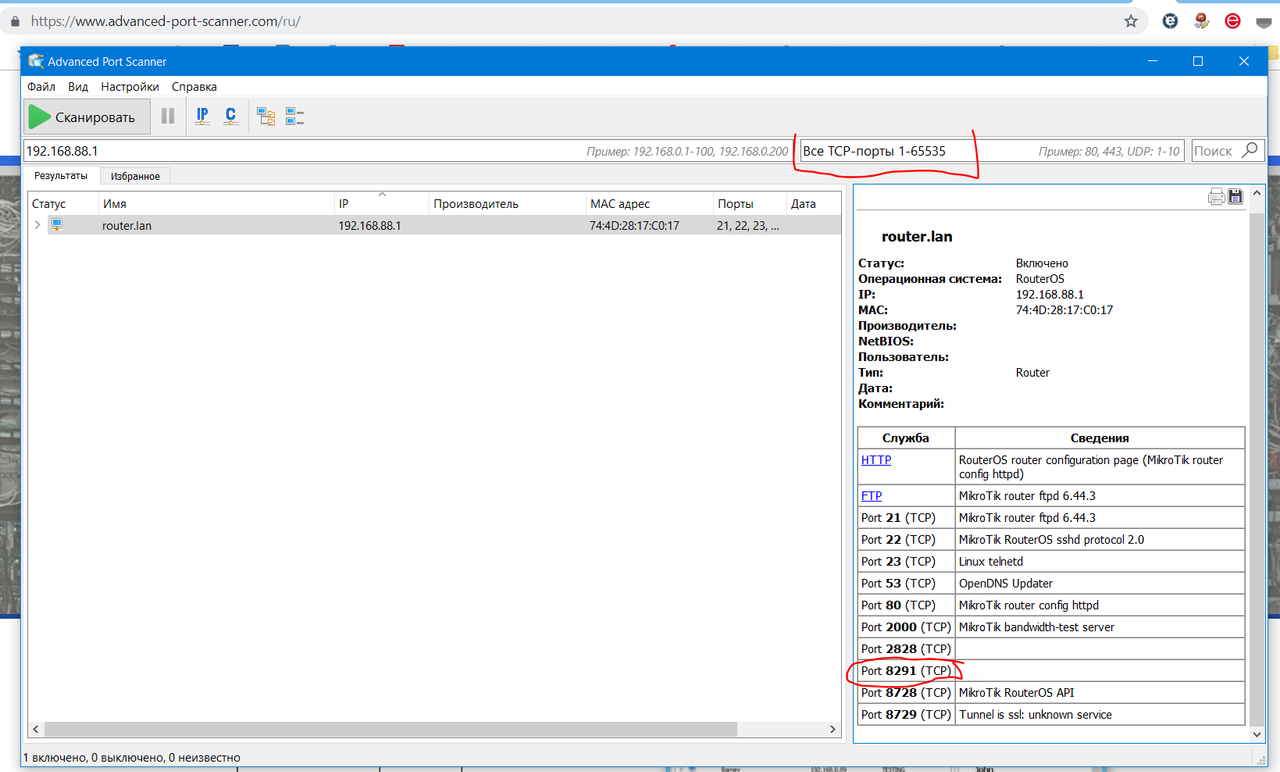
Task: Click the pause scan icon
Action: point(168,116)
